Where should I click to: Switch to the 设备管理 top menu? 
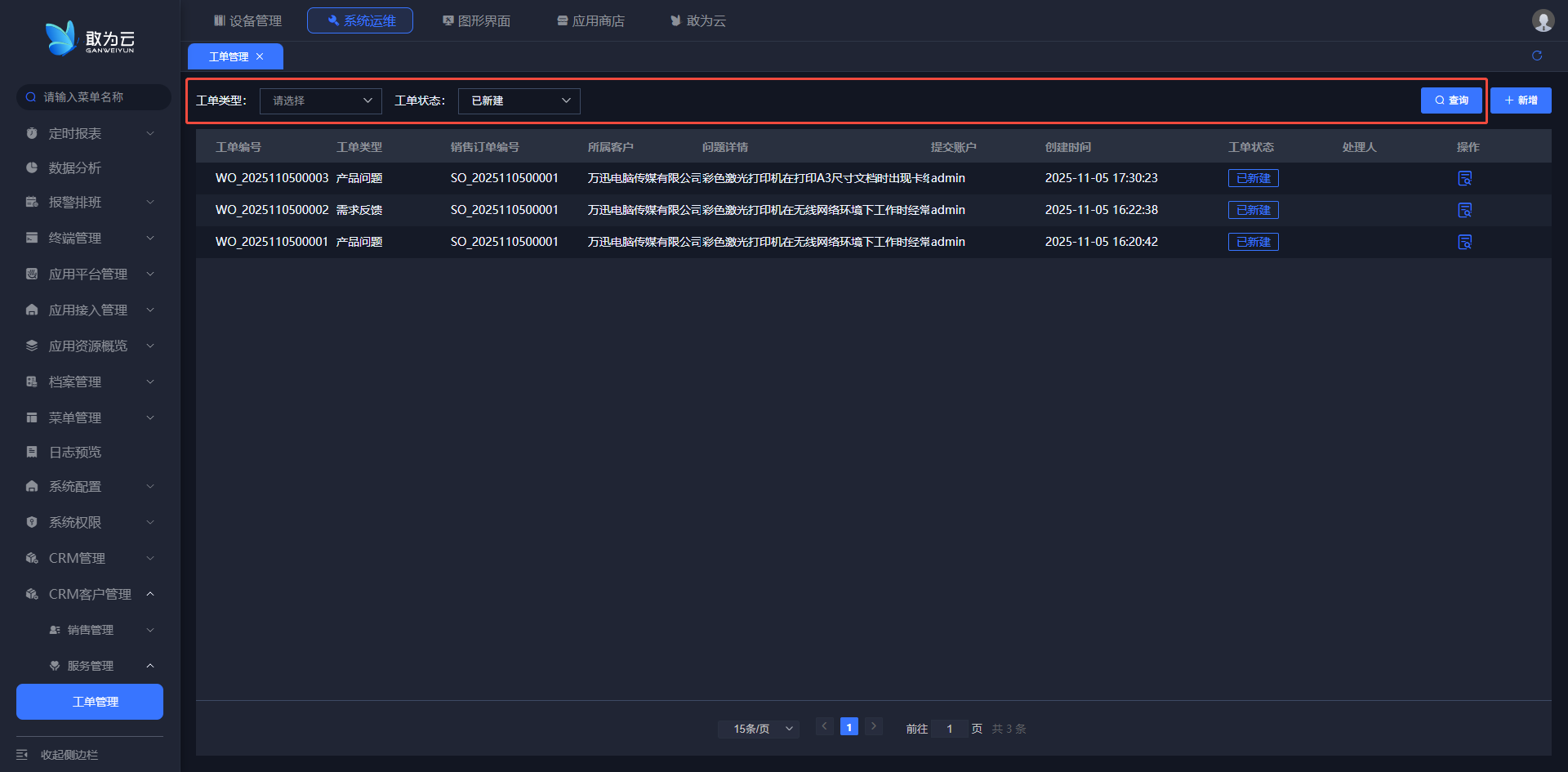(x=247, y=20)
